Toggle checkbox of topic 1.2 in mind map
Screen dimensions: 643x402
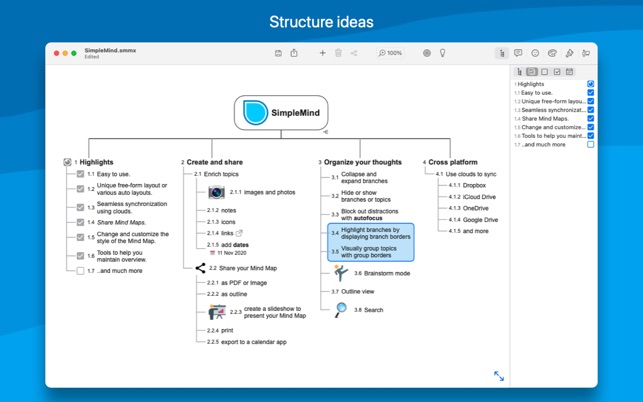80,189
